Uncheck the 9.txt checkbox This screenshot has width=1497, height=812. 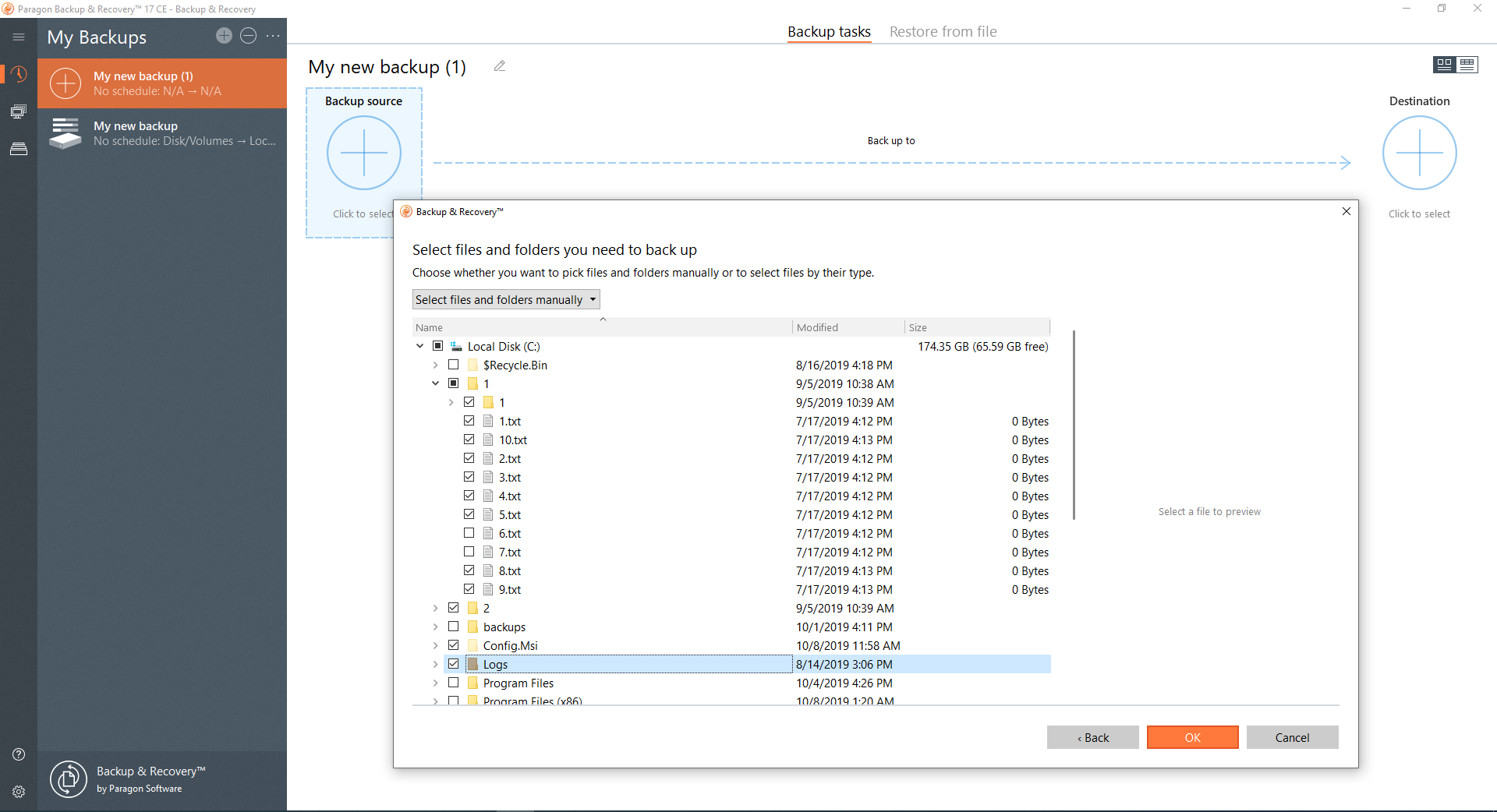[469, 589]
